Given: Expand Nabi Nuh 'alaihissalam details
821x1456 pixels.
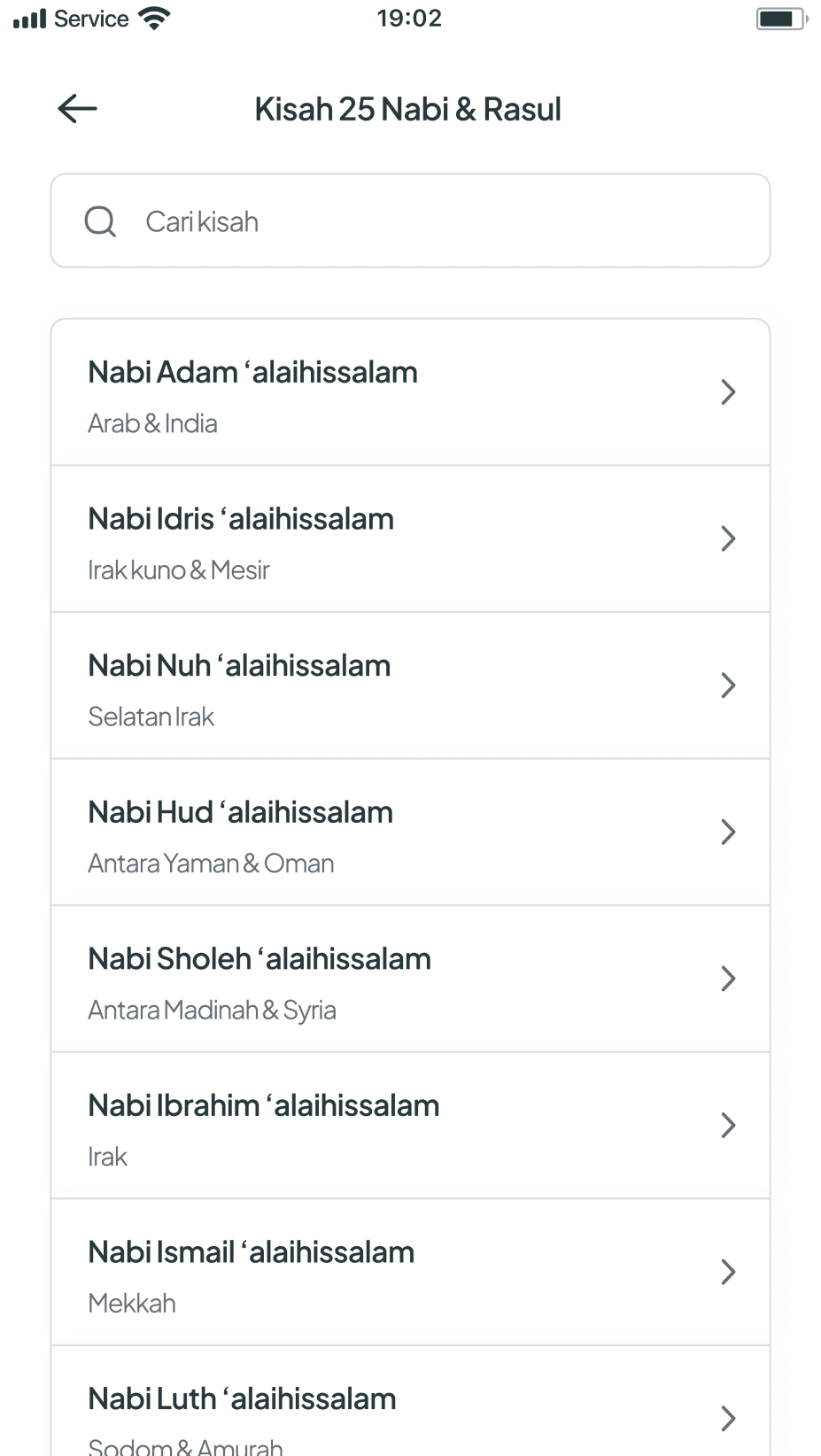Looking at the screenshot, I should tap(410, 685).
